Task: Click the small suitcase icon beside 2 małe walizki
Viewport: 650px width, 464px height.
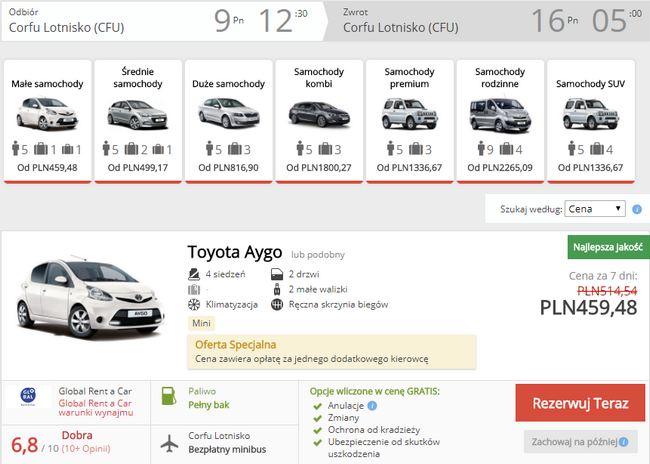Action: point(277,289)
